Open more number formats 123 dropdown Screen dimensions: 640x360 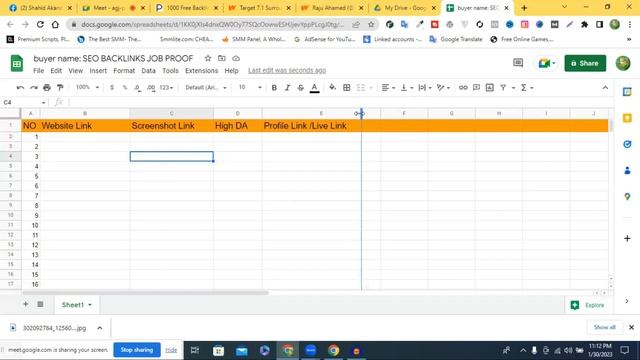click(x=166, y=87)
